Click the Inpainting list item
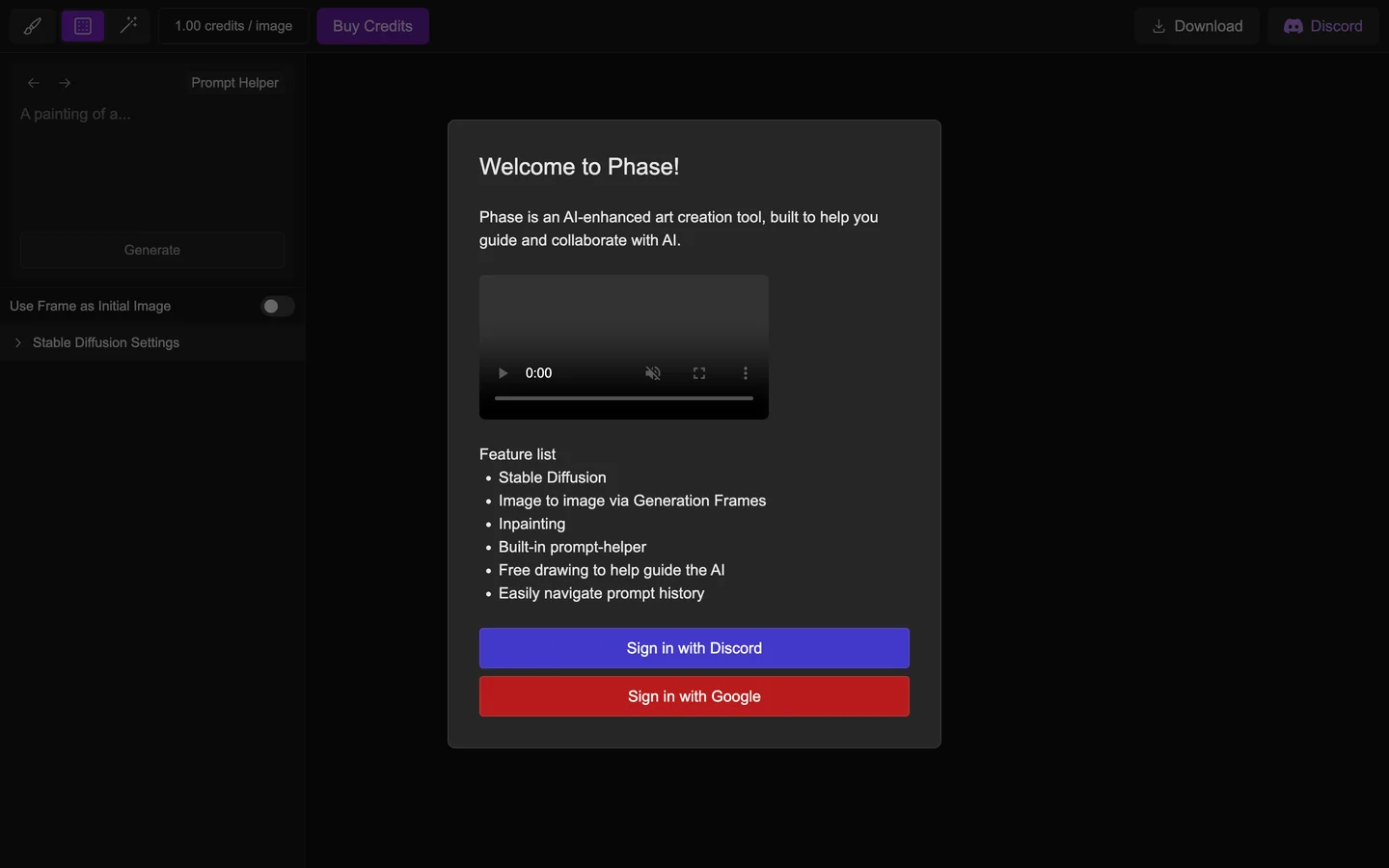The width and height of the screenshot is (1389, 868). (532, 524)
